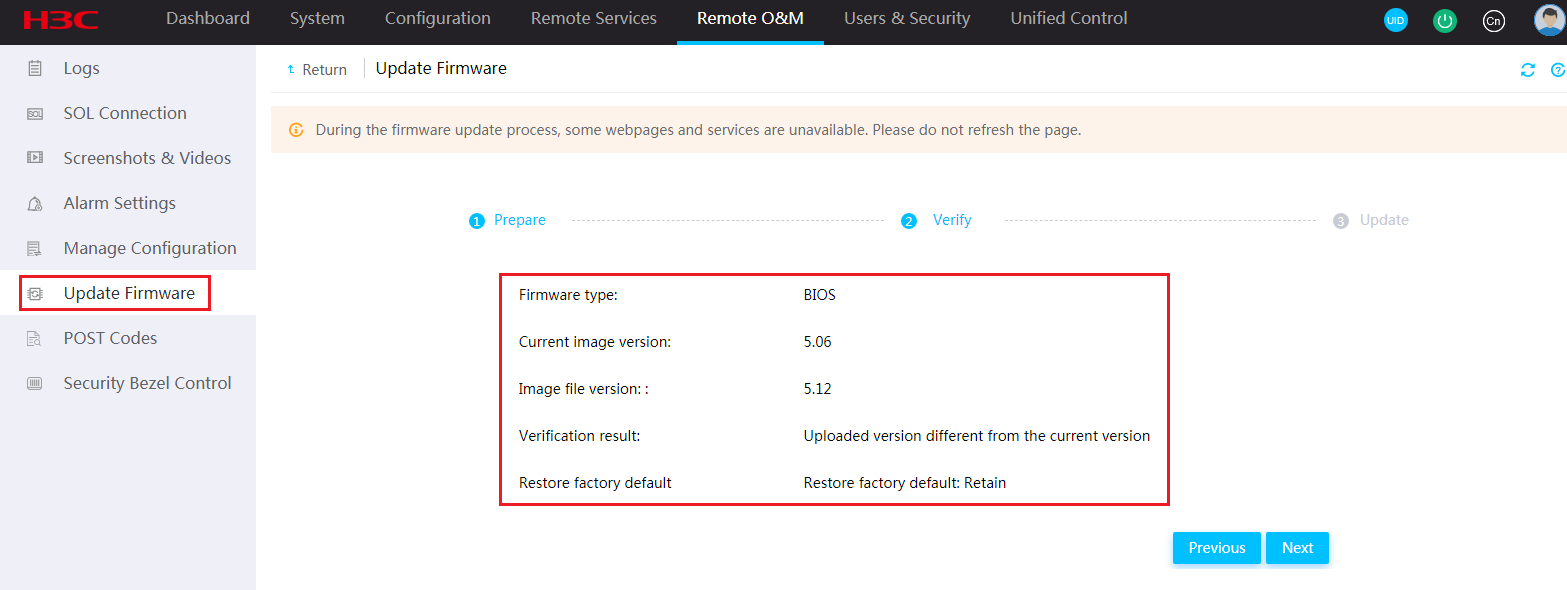
Task: Open the Configuration top menu
Action: tap(438, 19)
